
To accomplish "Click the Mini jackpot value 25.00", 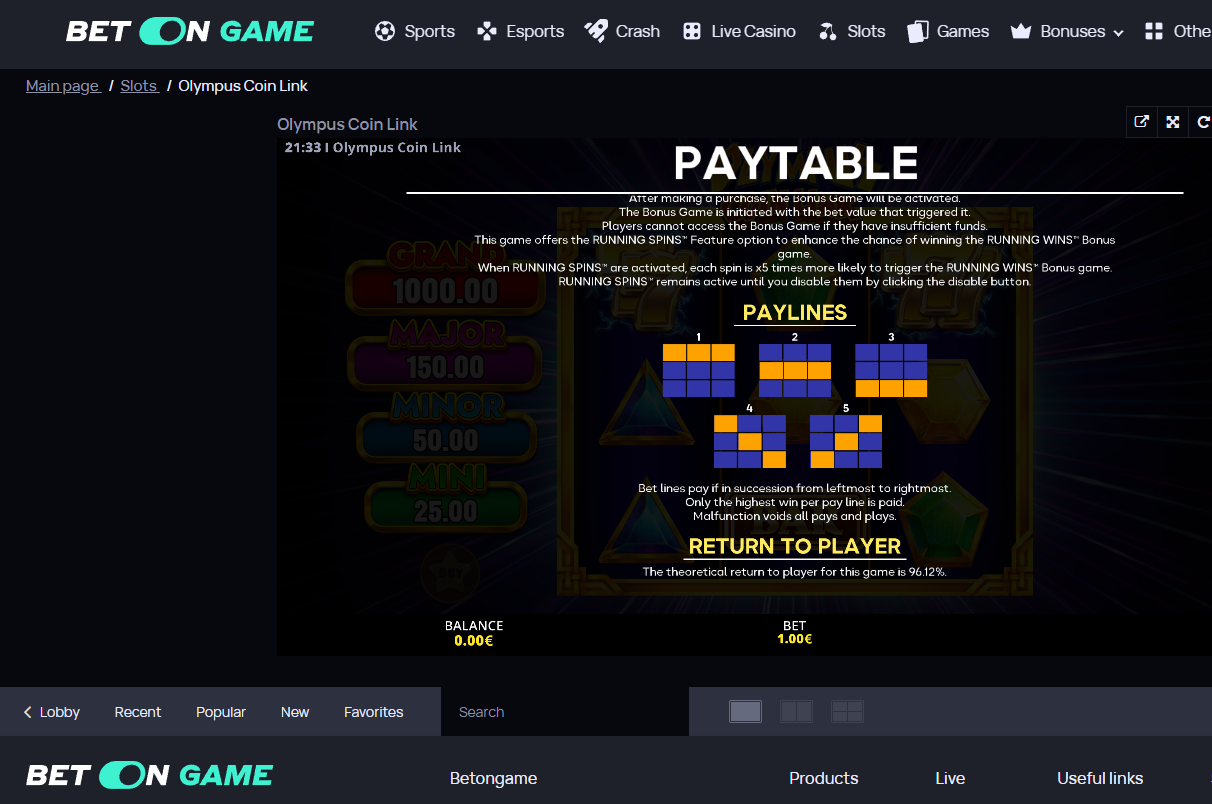I will pos(446,512).
